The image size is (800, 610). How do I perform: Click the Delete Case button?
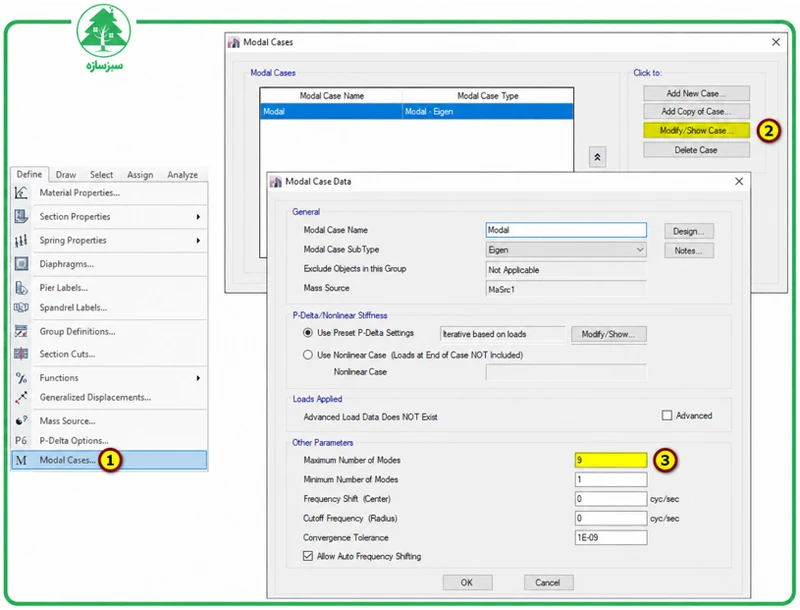point(696,150)
